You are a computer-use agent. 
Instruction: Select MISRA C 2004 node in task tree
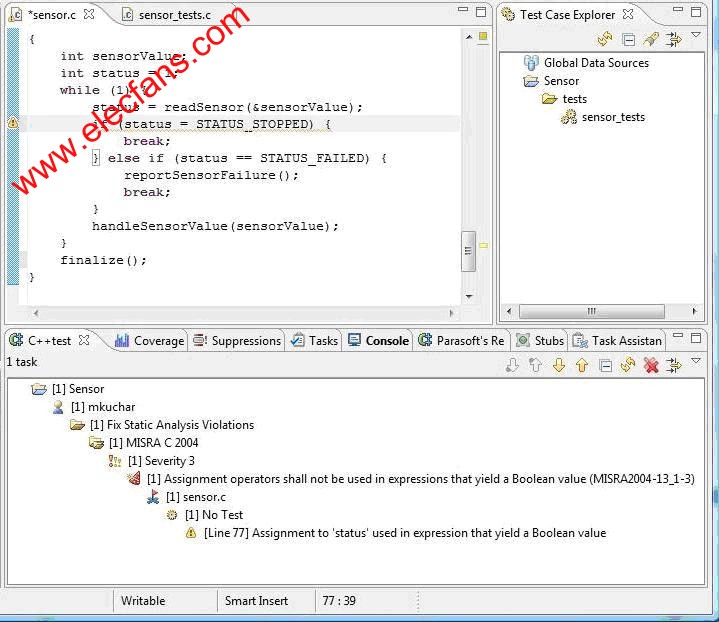[x=153, y=443]
